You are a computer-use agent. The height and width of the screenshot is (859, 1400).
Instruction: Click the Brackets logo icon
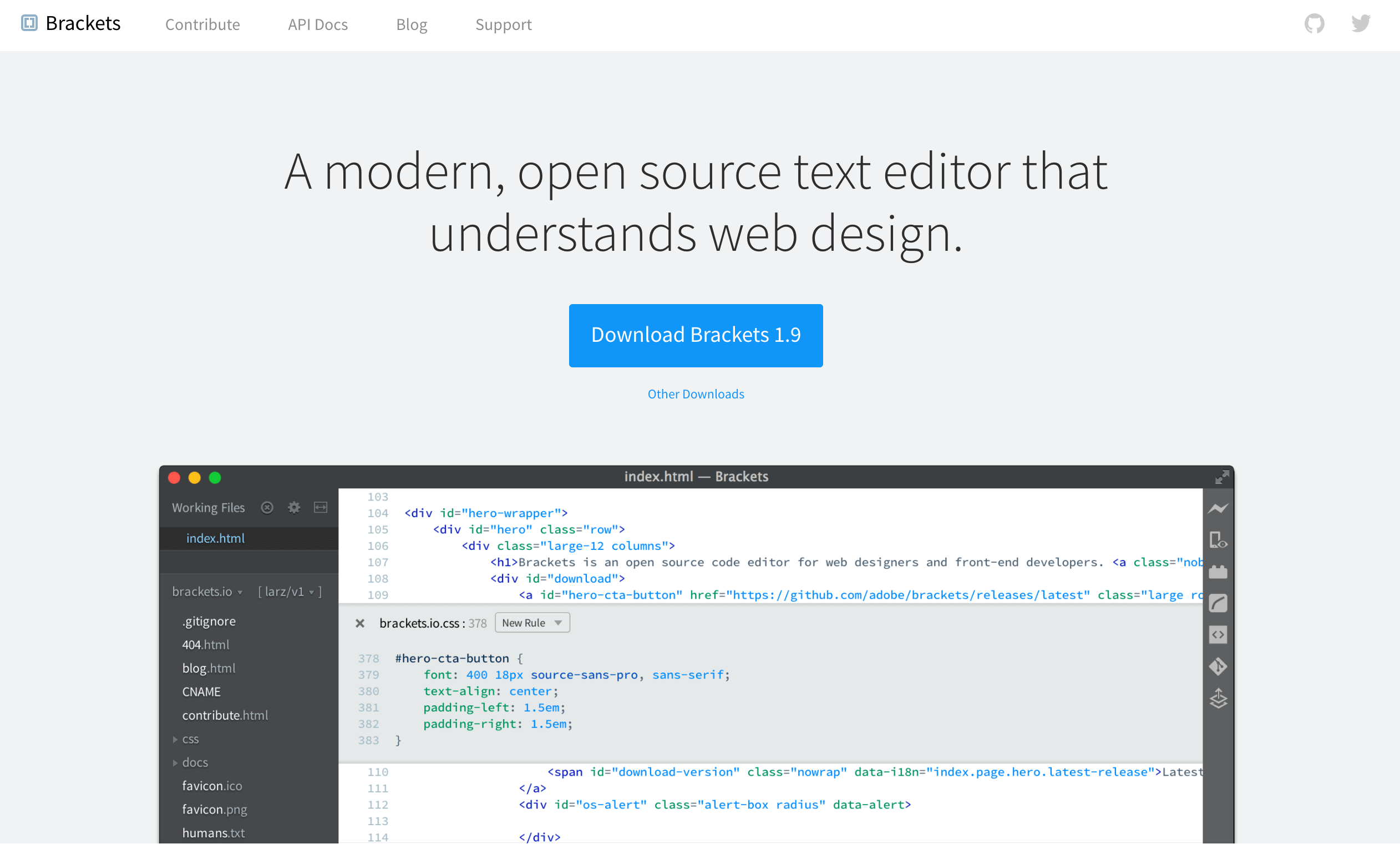29,23
